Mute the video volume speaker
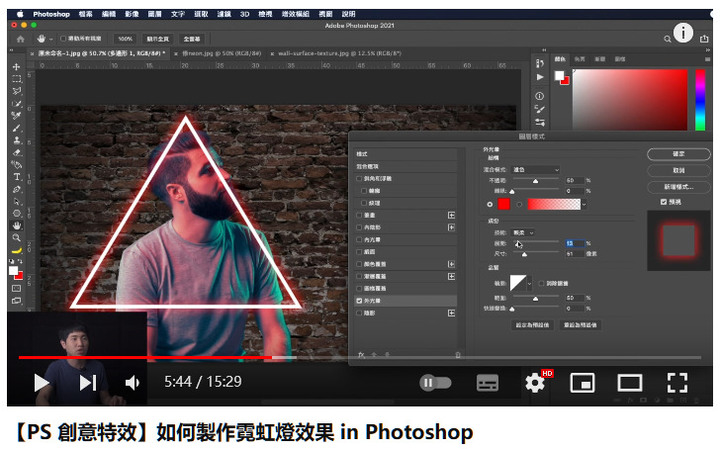The width and height of the screenshot is (720, 449). 132,382
